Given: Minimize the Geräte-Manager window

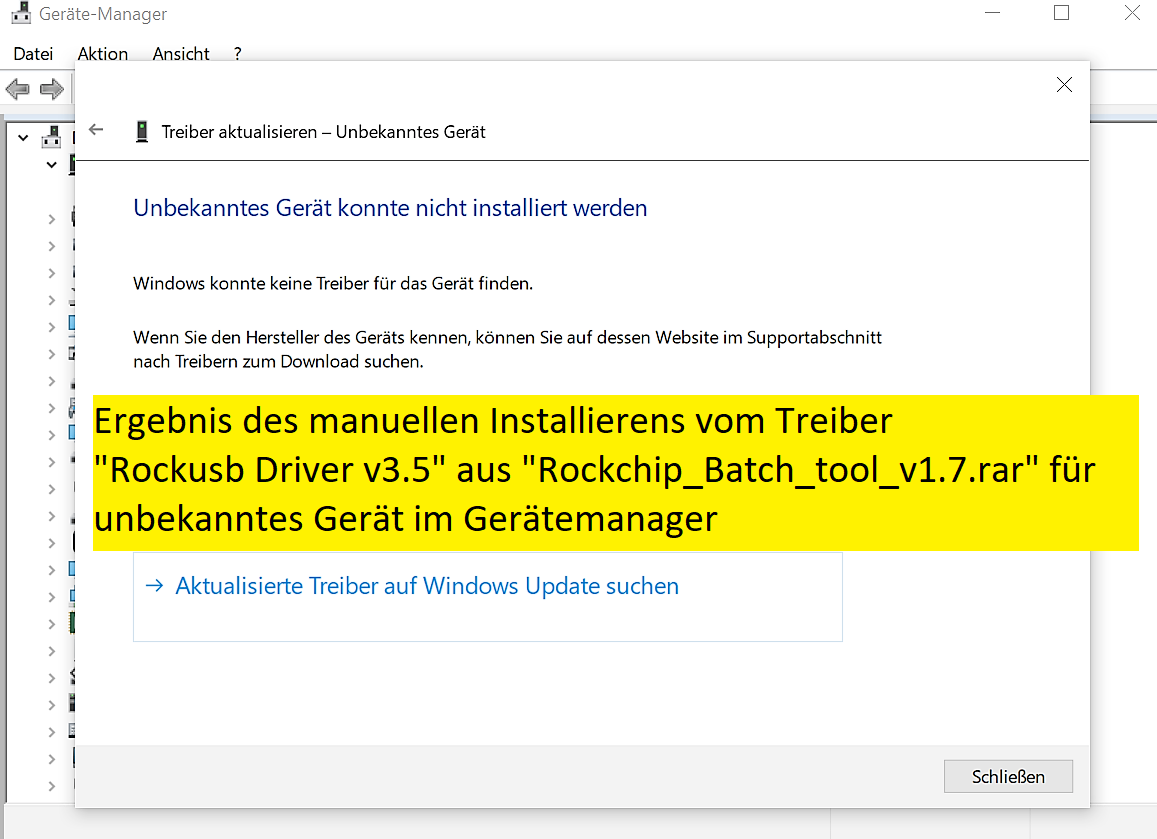Looking at the screenshot, I should point(992,13).
